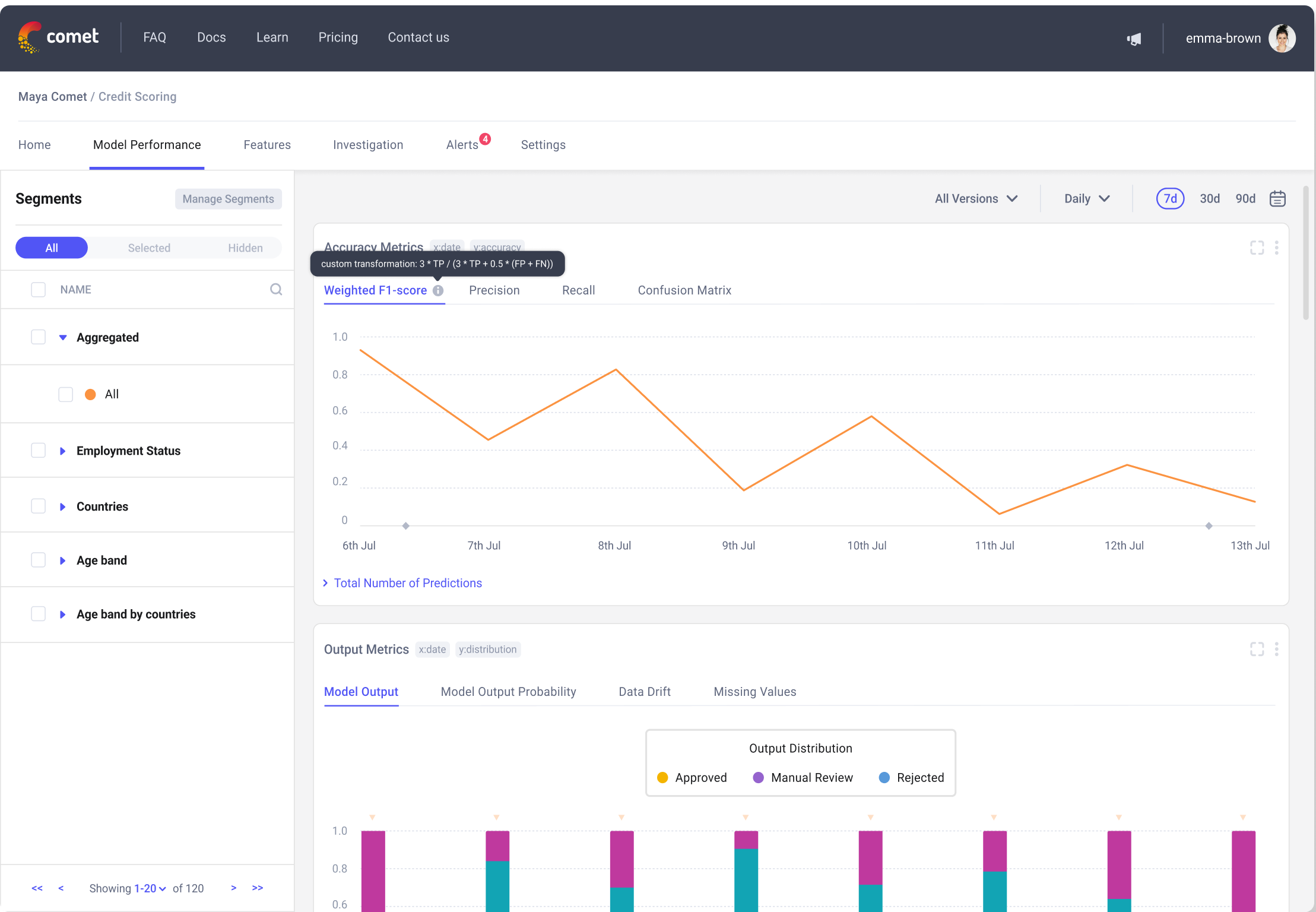The height and width of the screenshot is (912, 1316).
Task: Open Accuracy Metrics three-dot options menu
Action: pyautogui.click(x=1276, y=248)
